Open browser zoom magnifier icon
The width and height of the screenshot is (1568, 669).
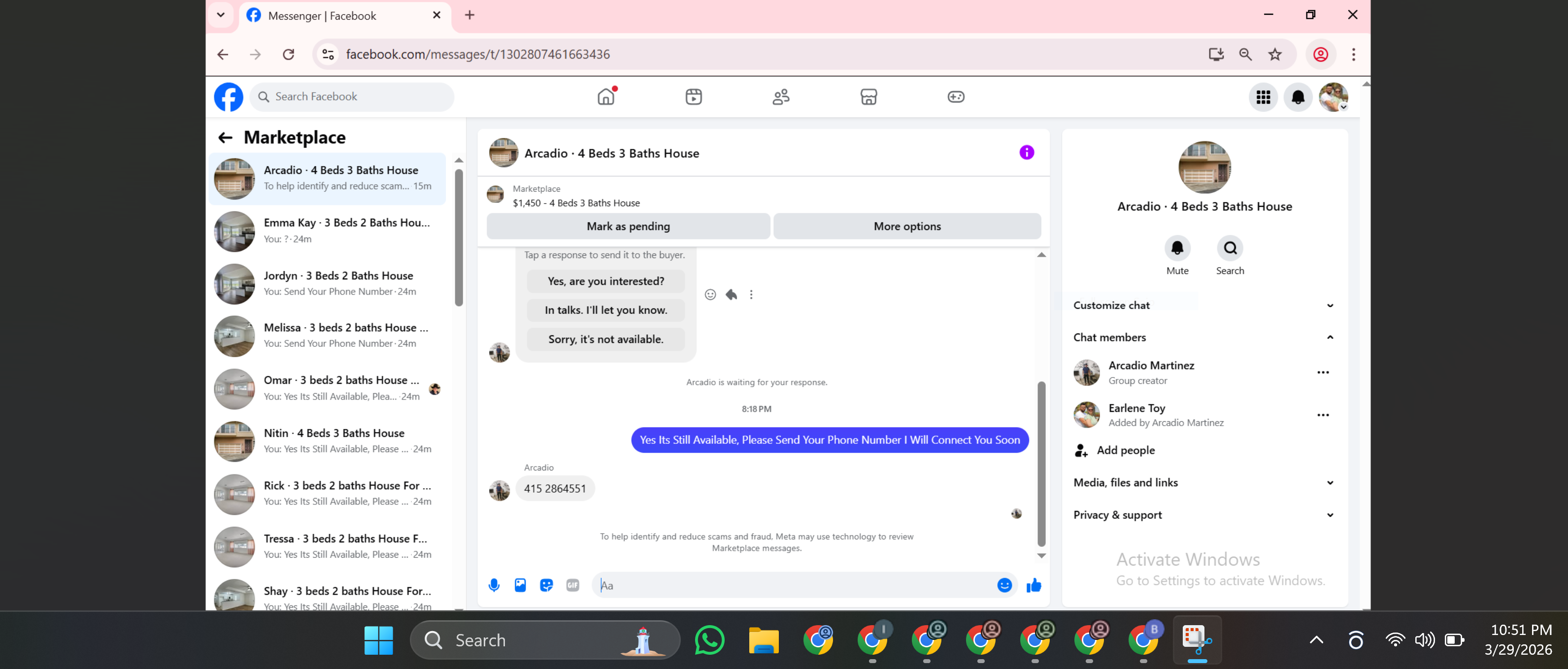click(x=1245, y=54)
